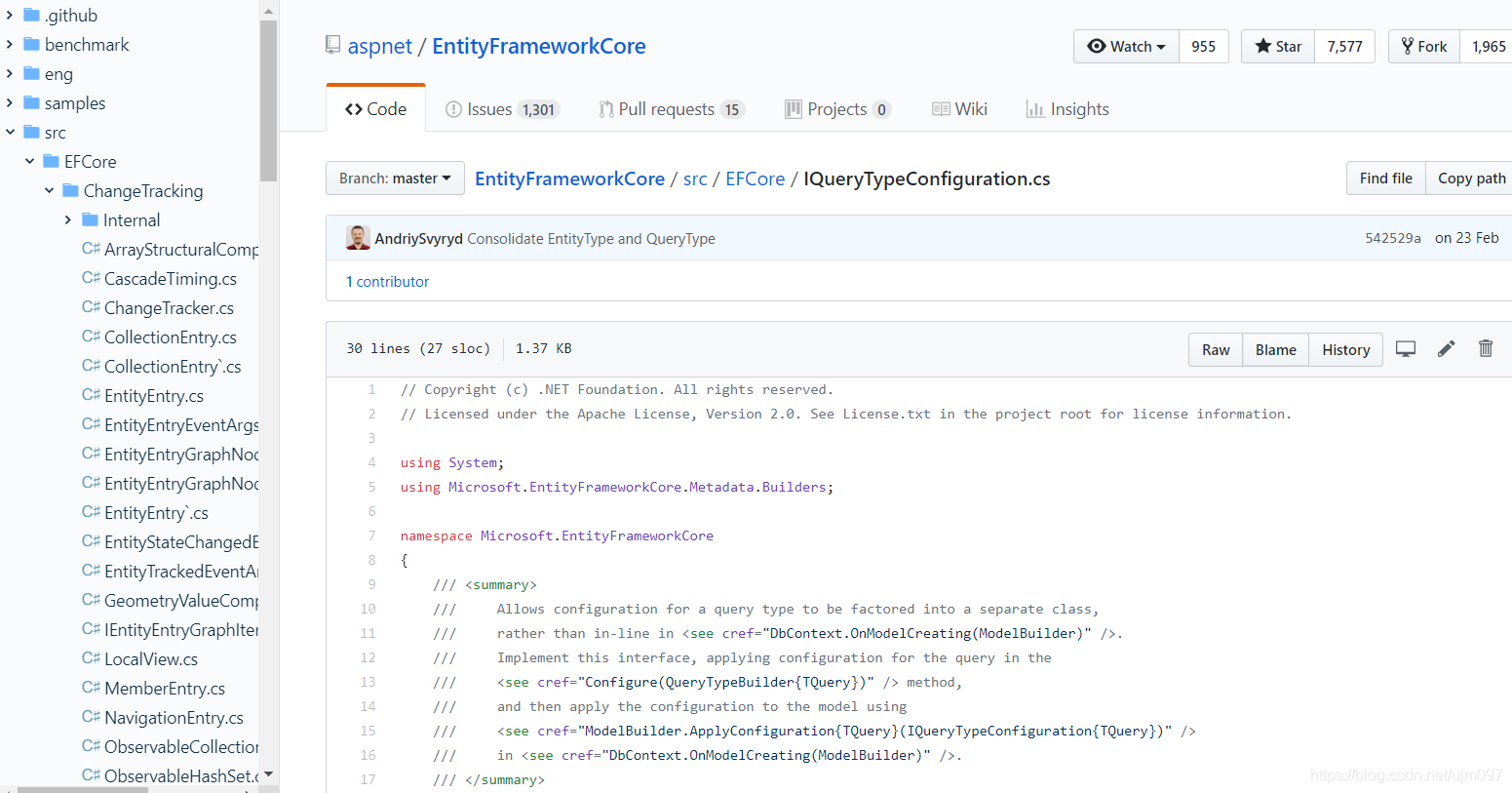Click the benchmark folder icon
The image size is (1512, 793).
click(x=31, y=44)
